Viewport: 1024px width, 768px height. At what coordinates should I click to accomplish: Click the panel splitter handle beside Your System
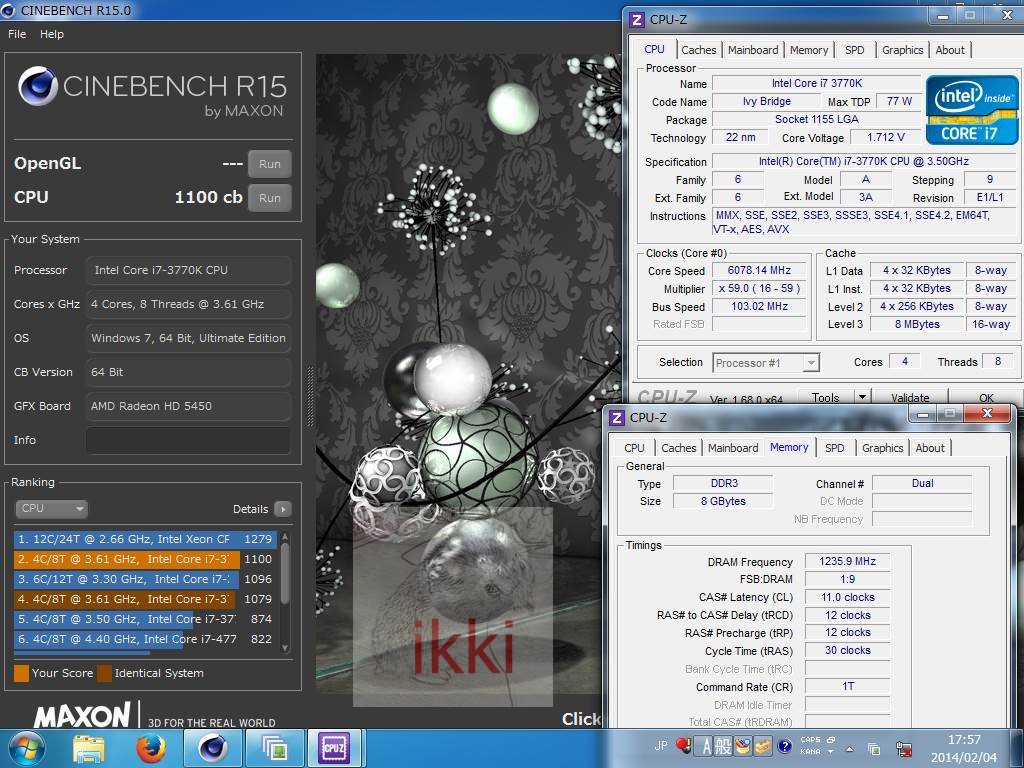(x=310, y=396)
